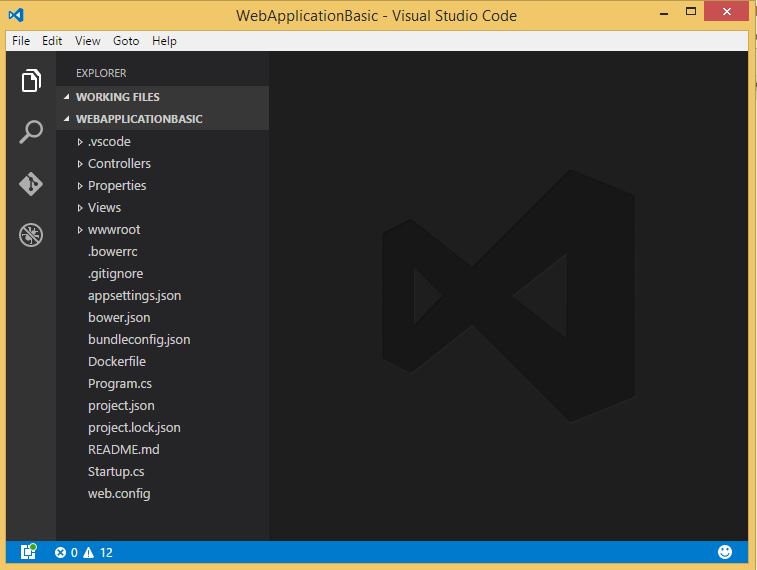Expand the Views folder arrow

pyautogui.click(x=80, y=208)
